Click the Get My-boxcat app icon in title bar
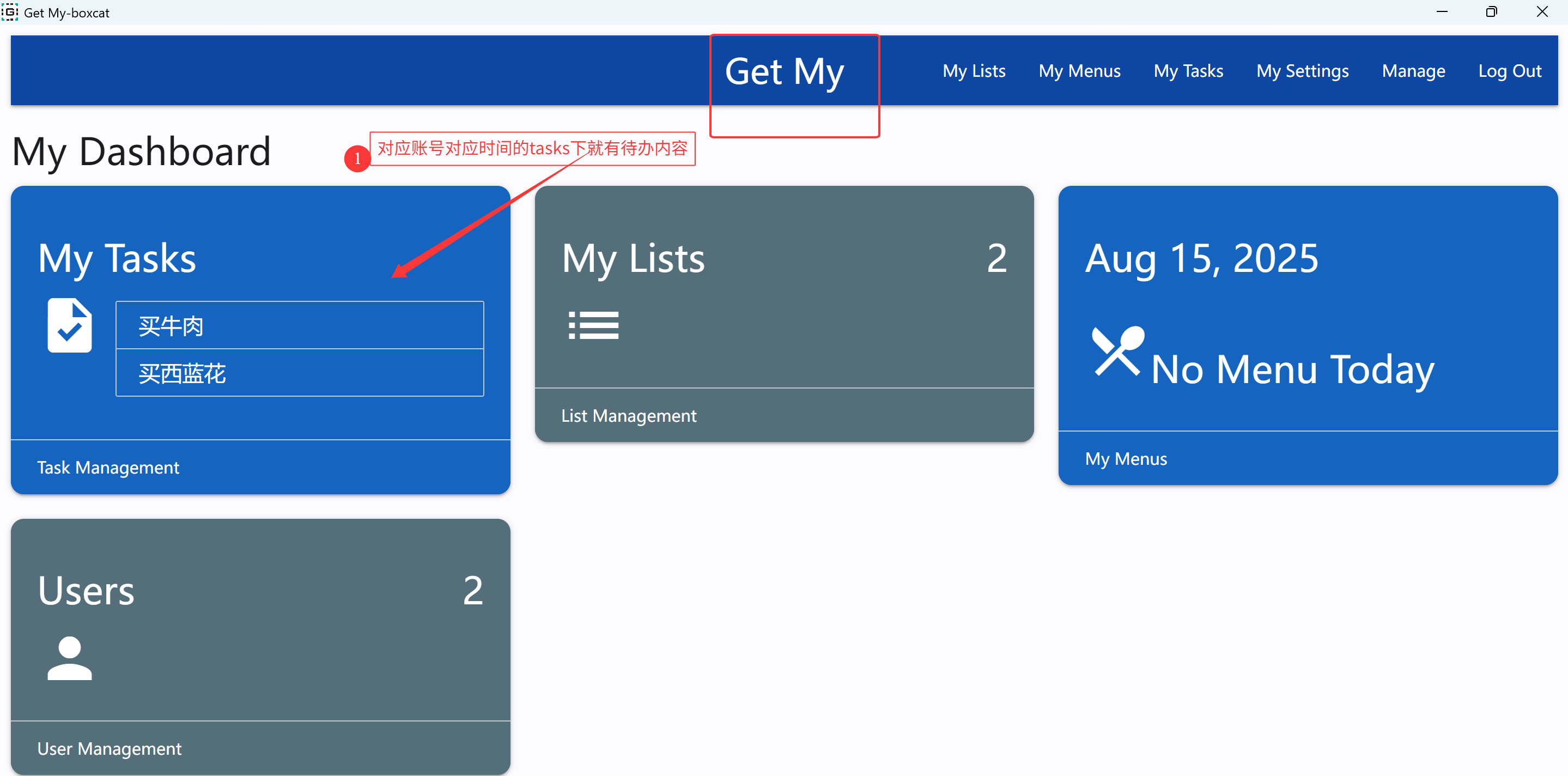The width and height of the screenshot is (1568, 776). pyautogui.click(x=10, y=11)
